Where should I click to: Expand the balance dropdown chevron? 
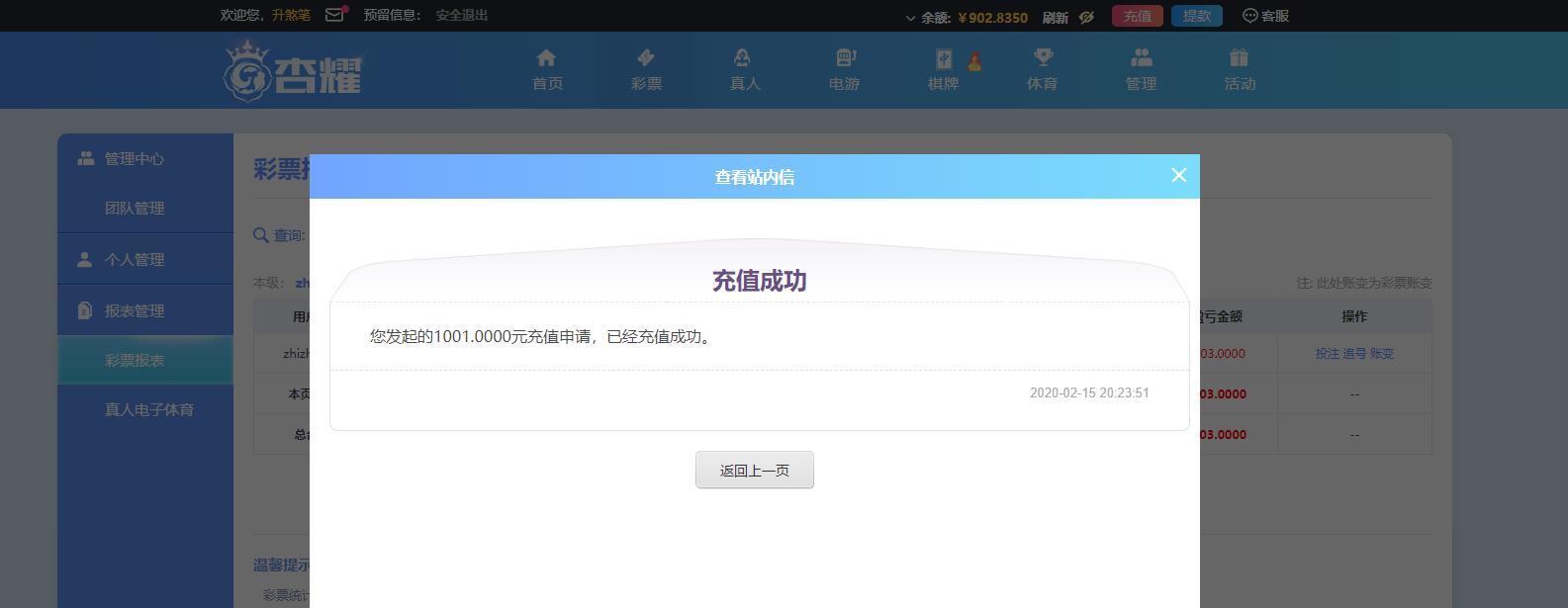pyautogui.click(x=911, y=18)
